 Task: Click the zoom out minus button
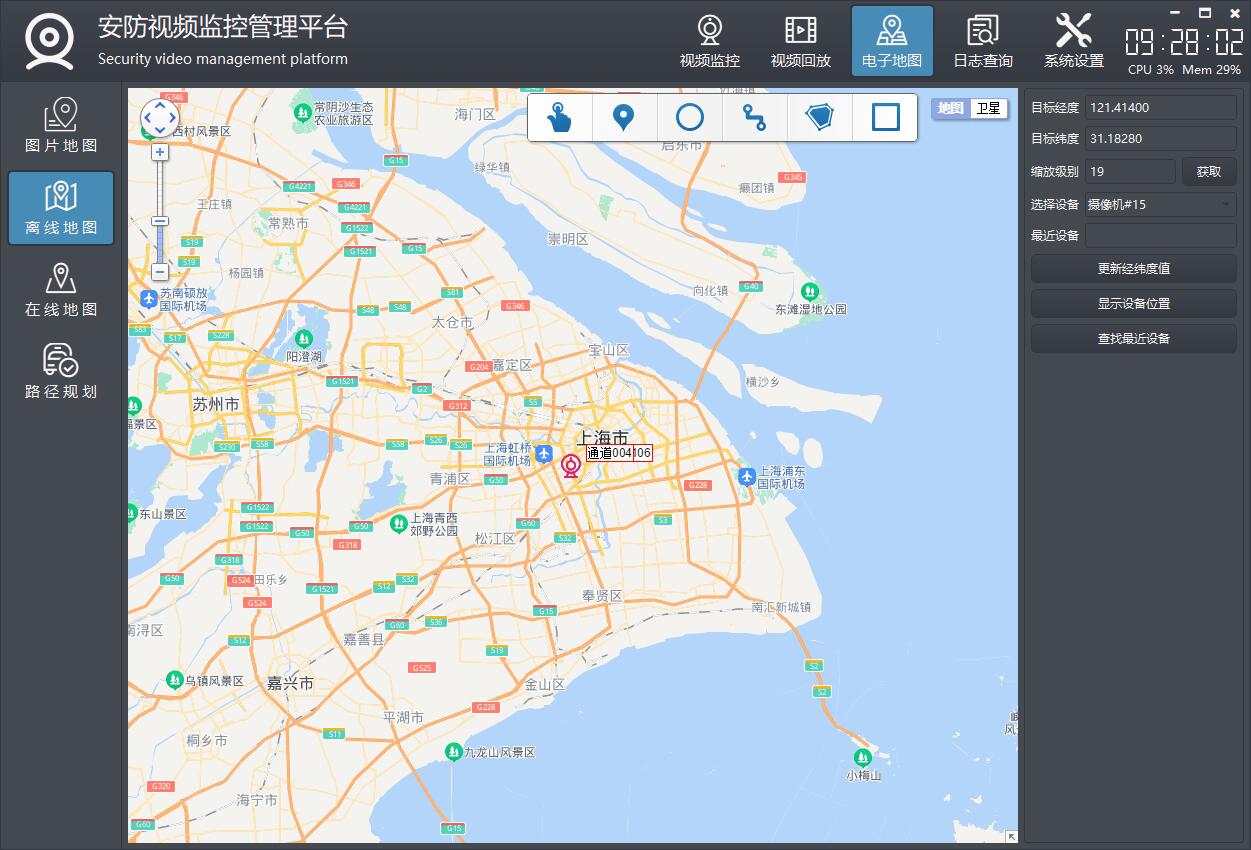tap(160, 272)
